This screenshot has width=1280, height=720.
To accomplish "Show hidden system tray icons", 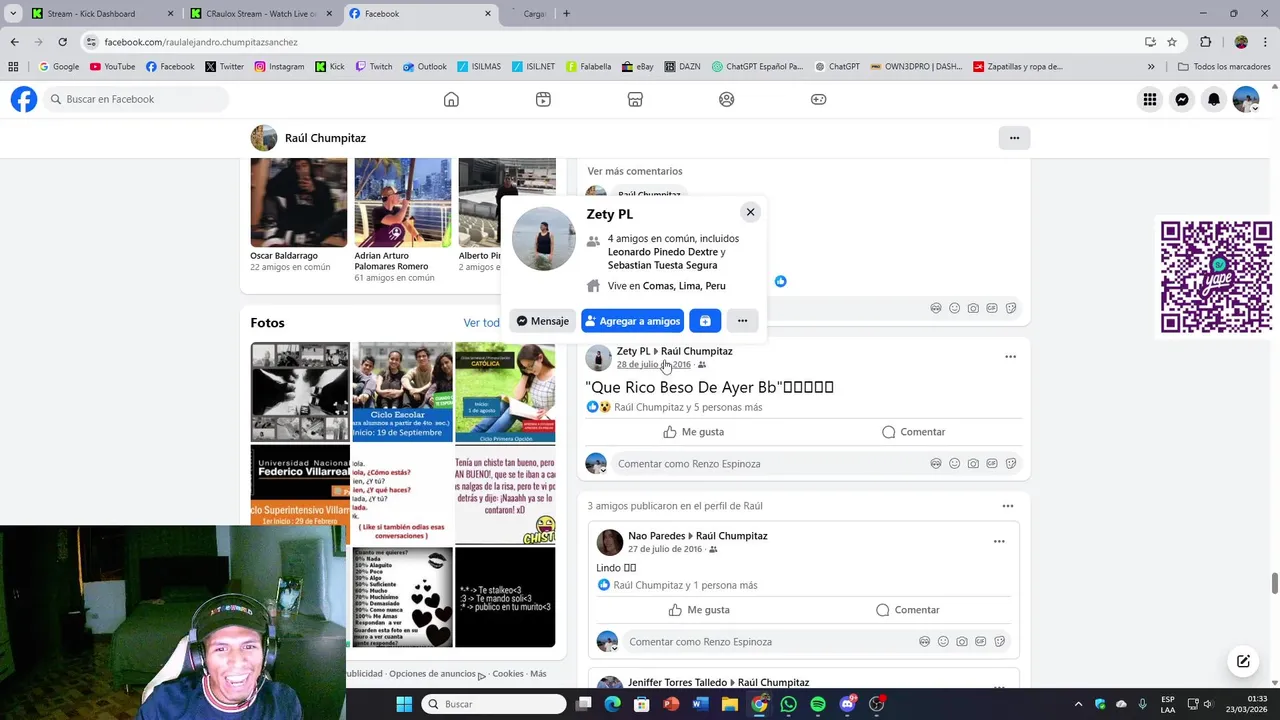I will point(1078,704).
